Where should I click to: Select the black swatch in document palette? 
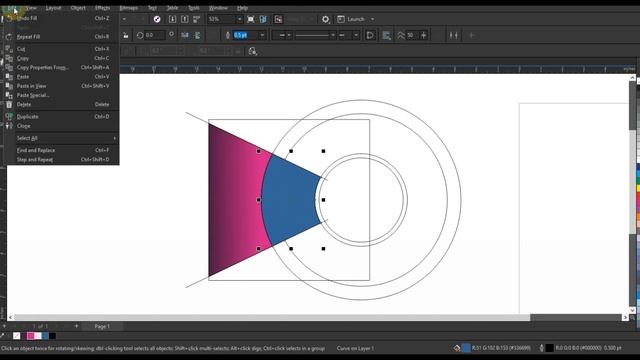(53, 336)
